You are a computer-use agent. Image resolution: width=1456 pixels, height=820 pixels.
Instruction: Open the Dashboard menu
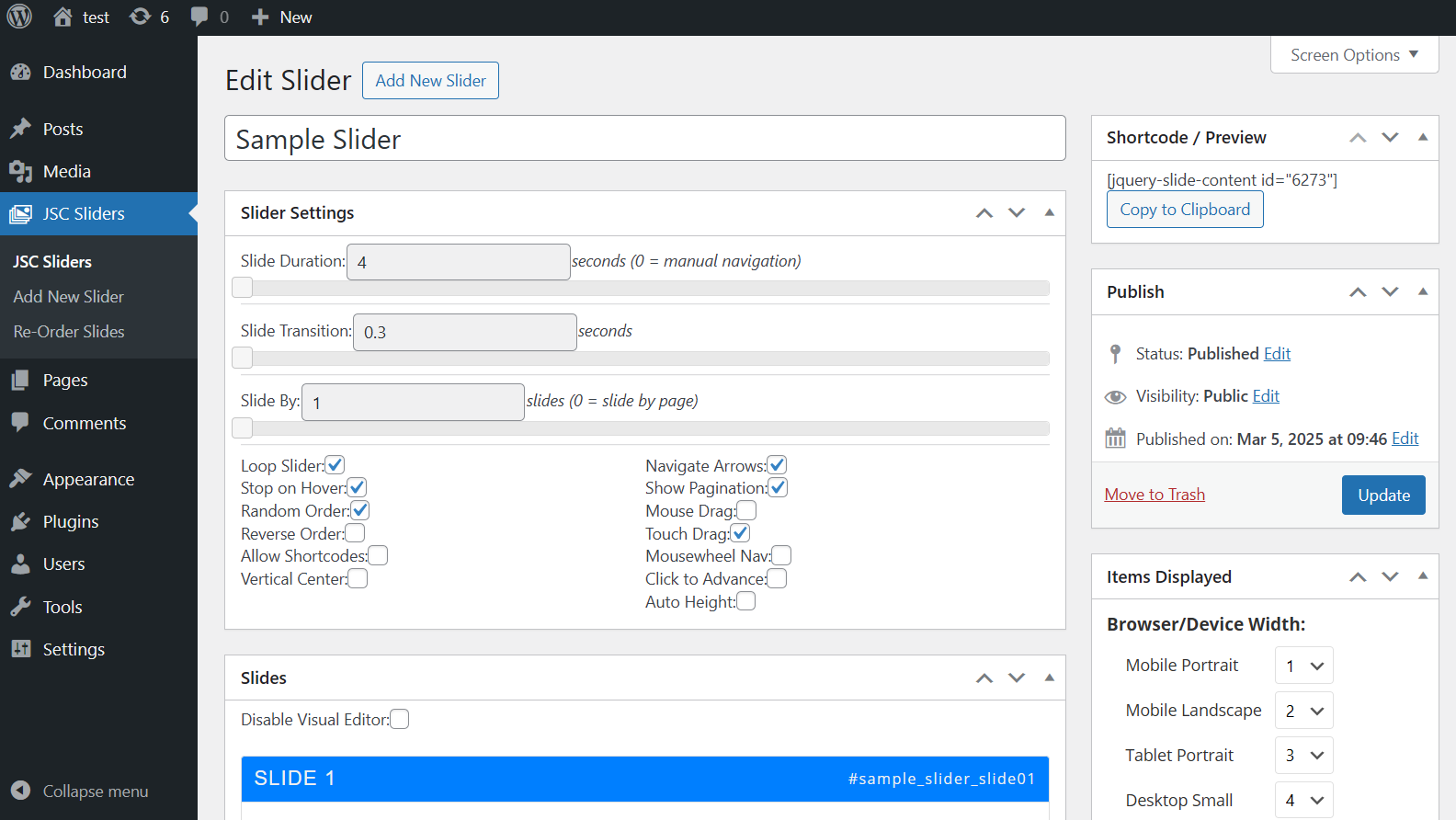tap(98, 72)
